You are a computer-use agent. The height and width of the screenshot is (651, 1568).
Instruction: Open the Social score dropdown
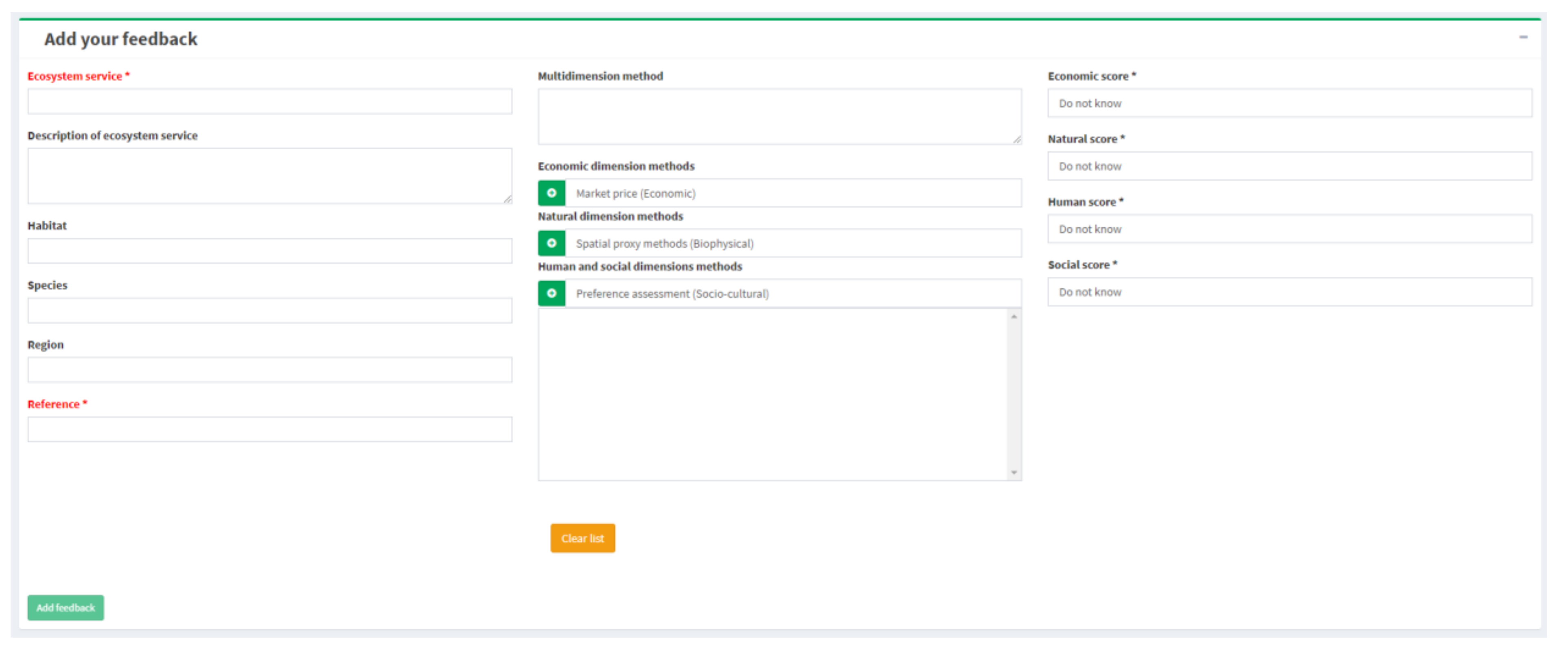tap(1289, 292)
